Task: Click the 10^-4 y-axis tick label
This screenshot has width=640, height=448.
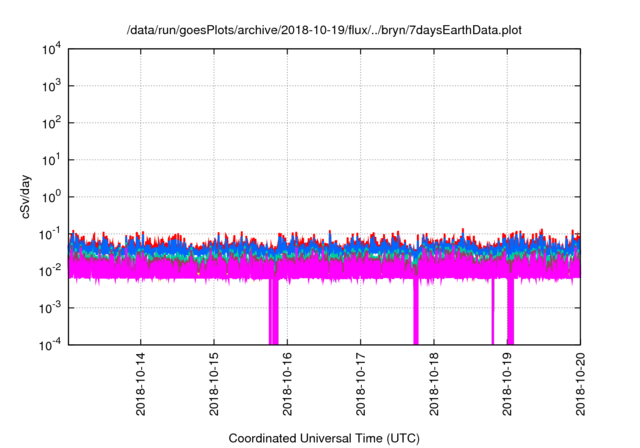Action: [51, 345]
